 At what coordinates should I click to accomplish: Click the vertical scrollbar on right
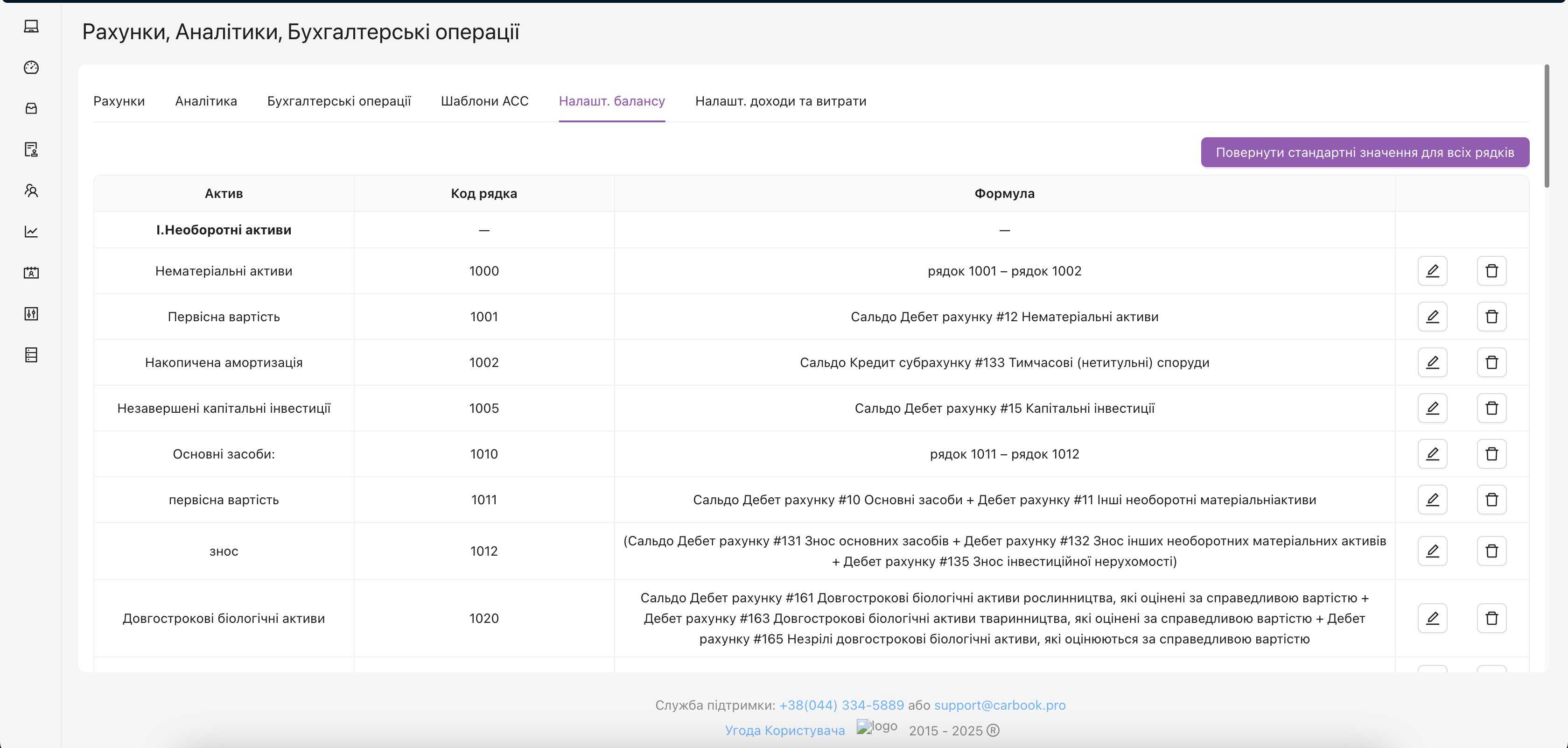(x=1546, y=126)
